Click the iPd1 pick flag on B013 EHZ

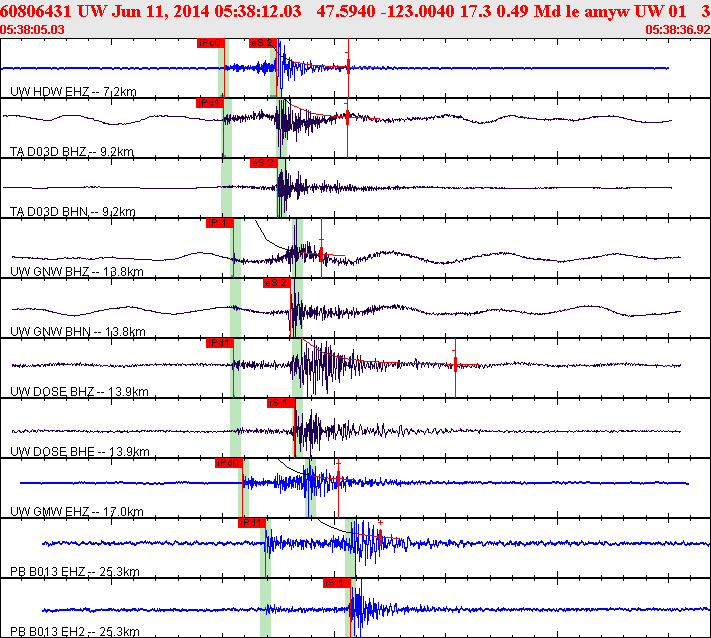click(252, 523)
